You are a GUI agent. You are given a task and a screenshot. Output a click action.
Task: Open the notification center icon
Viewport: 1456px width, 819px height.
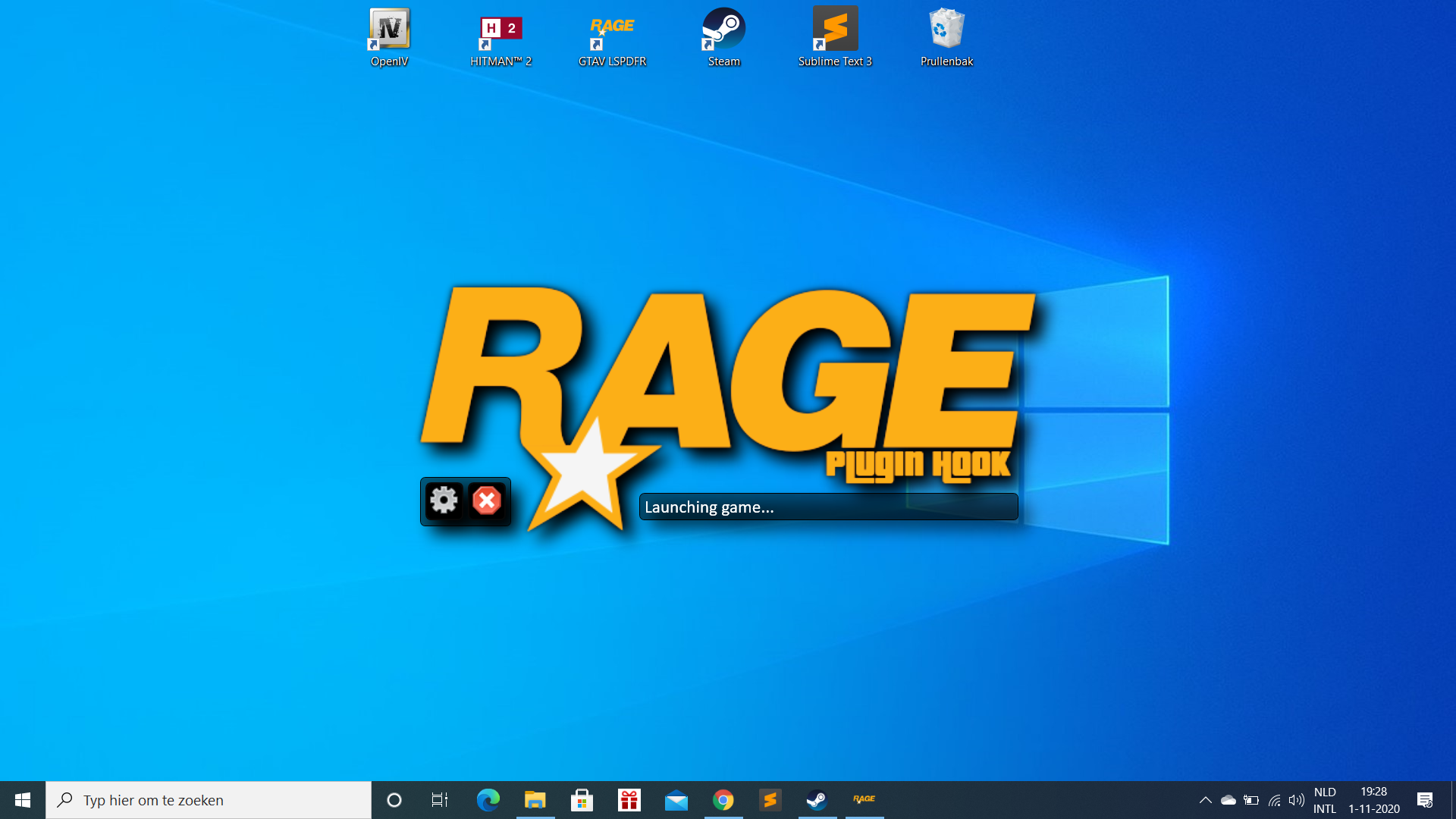coord(1425,800)
